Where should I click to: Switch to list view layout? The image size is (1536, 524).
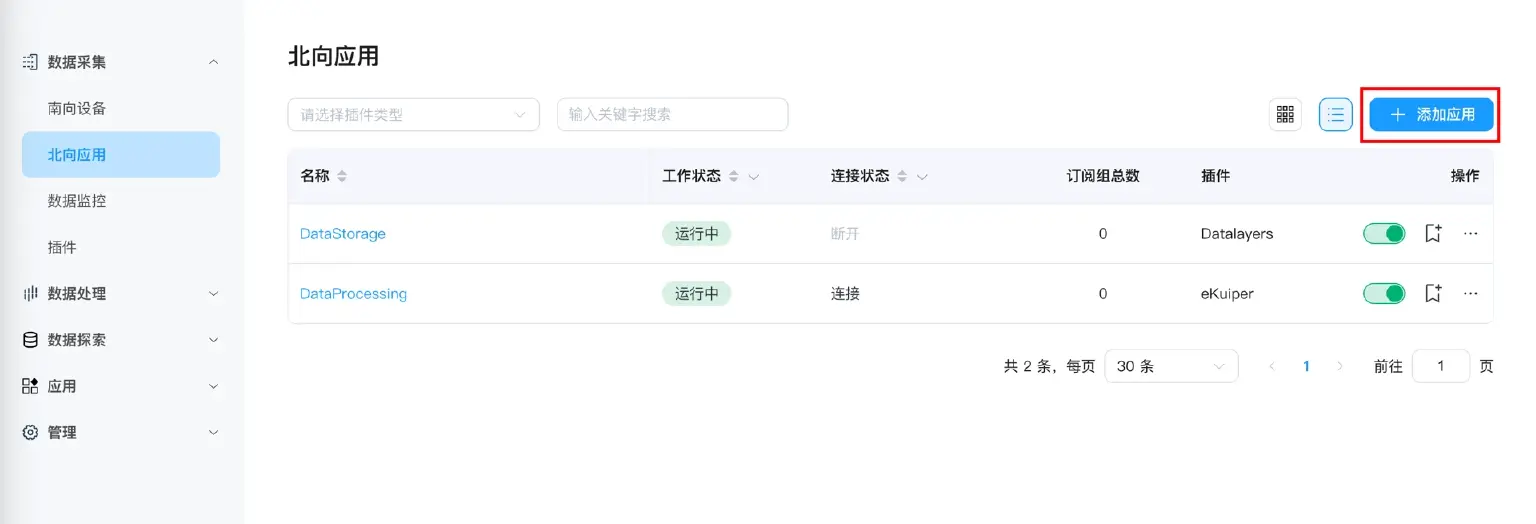point(1335,115)
